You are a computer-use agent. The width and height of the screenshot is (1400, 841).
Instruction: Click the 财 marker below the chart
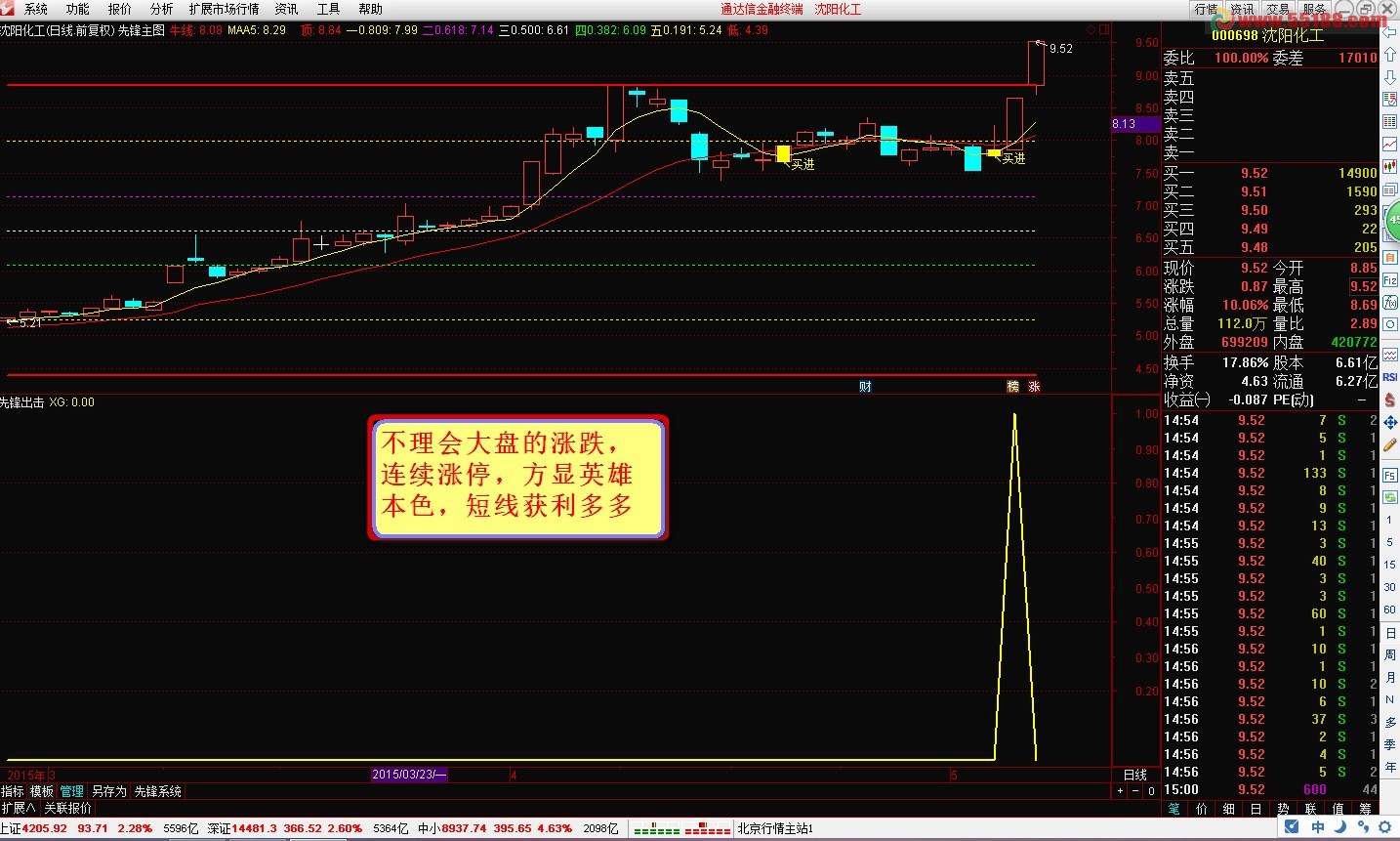(865, 387)
